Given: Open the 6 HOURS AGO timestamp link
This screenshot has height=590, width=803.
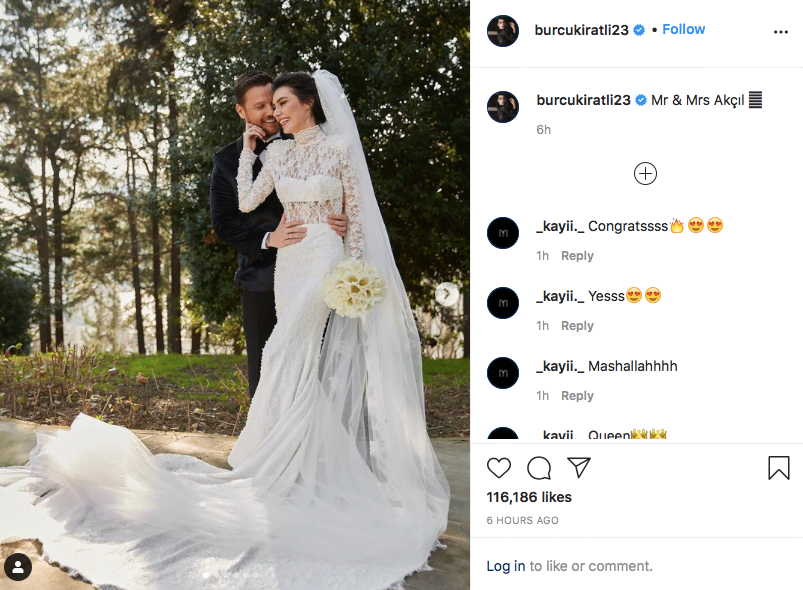Looking at the screenshot, I should point(522,520).
